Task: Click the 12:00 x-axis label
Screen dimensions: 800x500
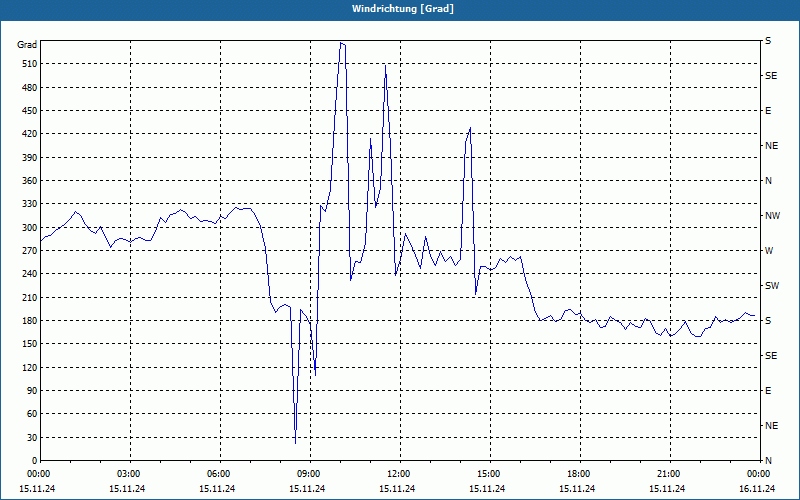Action: tap(399, 473)
